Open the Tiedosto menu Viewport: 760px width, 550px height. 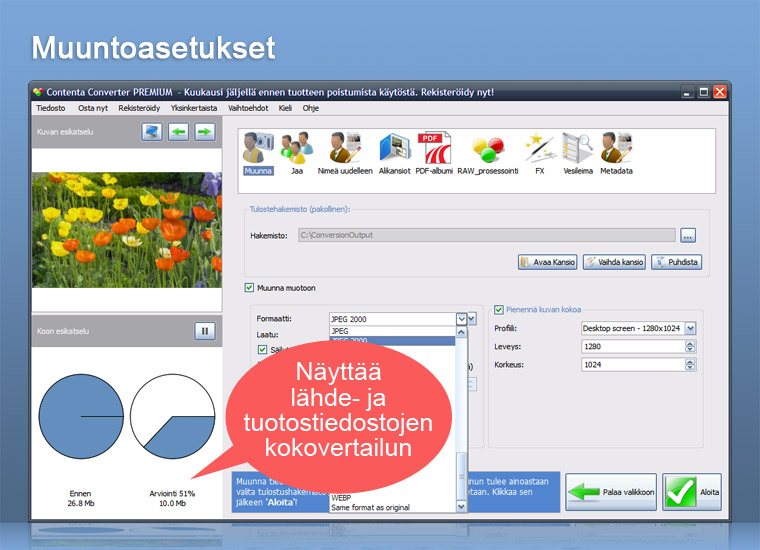pos(51,108)
